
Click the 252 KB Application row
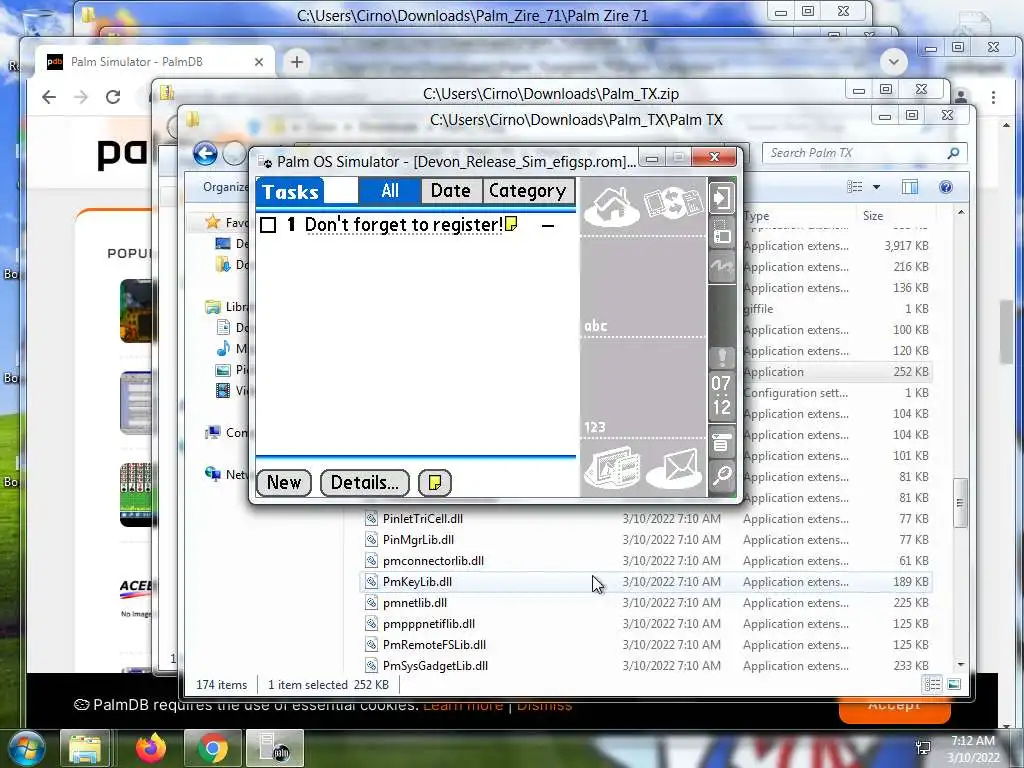(x=837, y=372)
